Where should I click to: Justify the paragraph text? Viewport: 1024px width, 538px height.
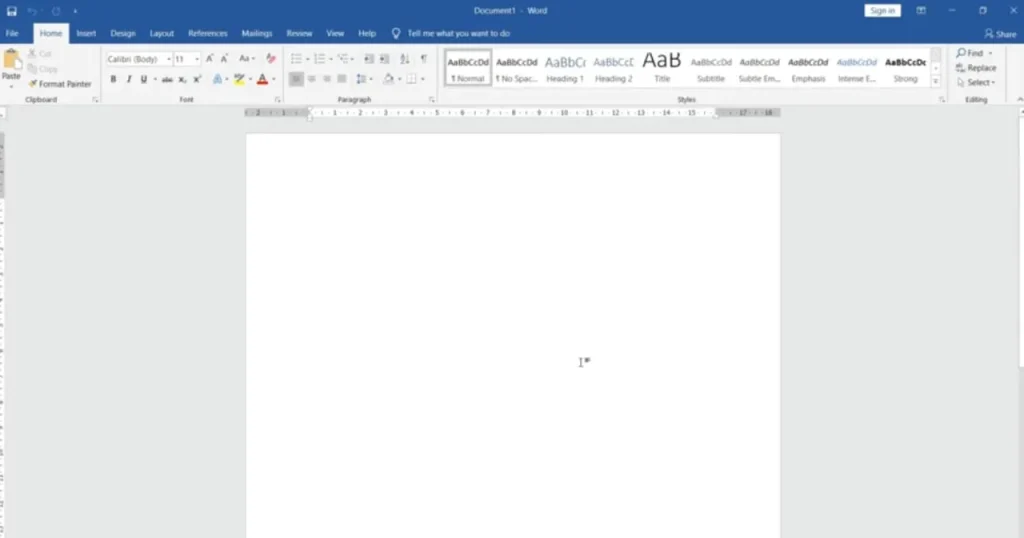tap(342, 79)
